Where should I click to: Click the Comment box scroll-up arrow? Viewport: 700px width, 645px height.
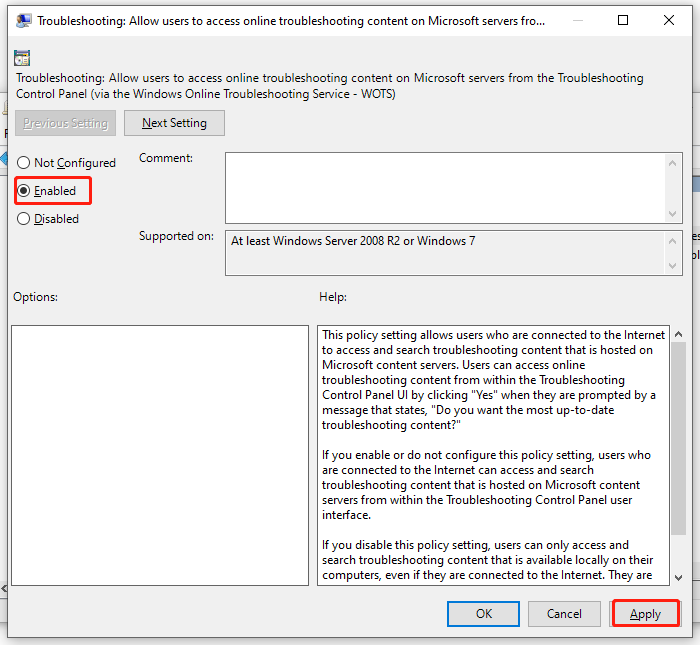(x=672, y=163)
